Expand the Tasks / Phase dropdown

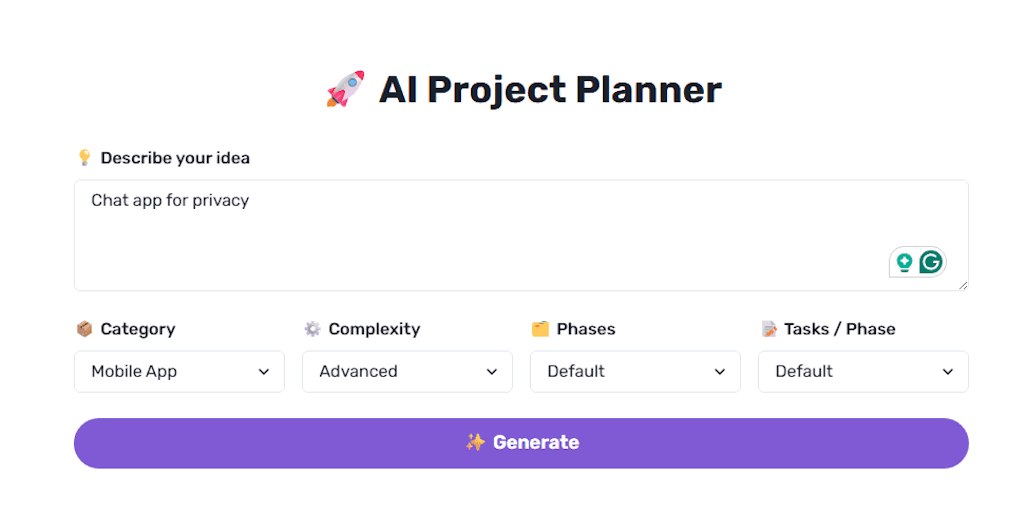863,371
